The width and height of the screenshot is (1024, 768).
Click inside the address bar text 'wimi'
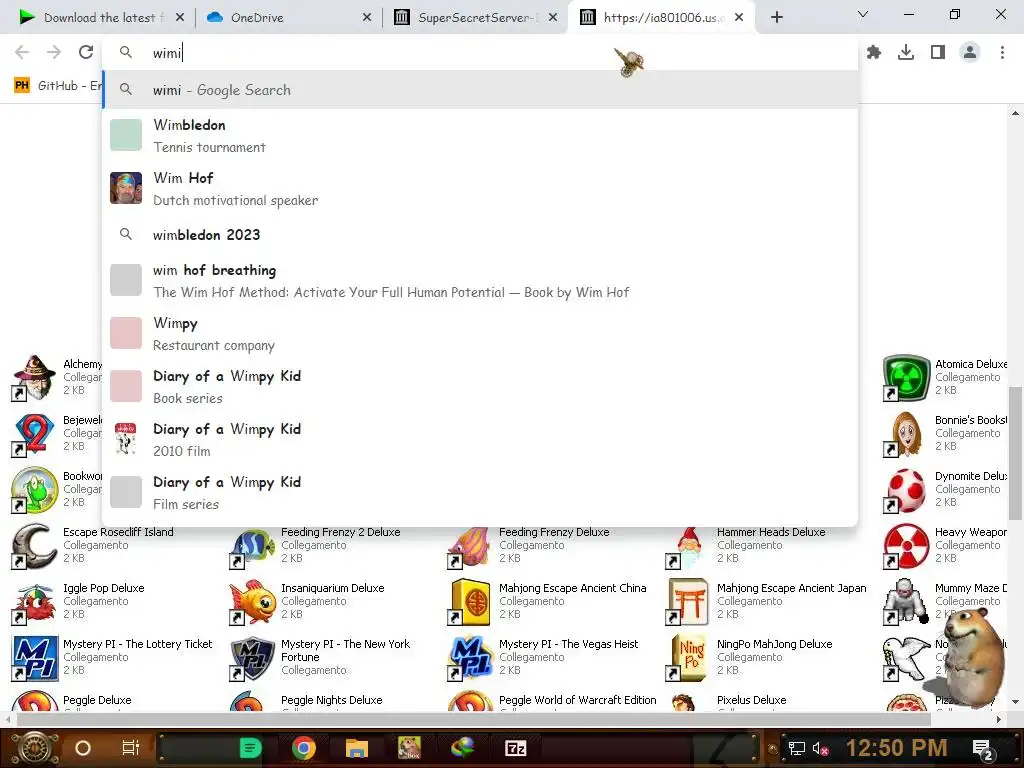point(167,53)
